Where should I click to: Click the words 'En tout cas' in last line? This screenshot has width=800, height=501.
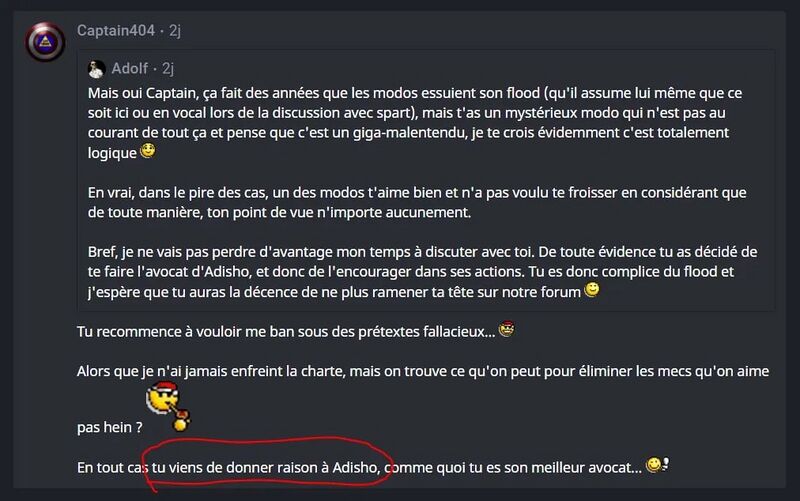tap(113, 467)
